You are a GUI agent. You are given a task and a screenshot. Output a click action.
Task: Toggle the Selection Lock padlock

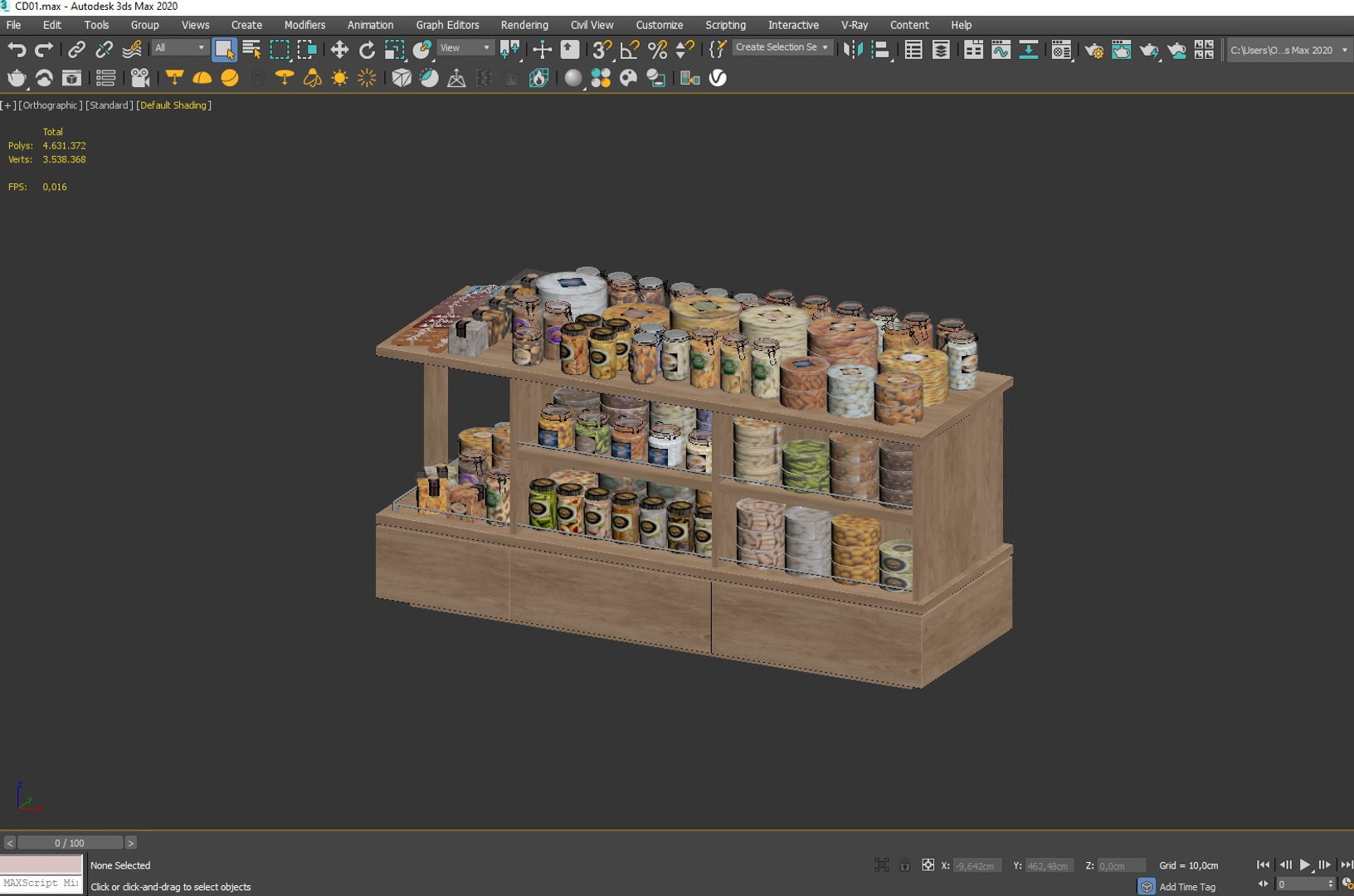click(905, 865)
